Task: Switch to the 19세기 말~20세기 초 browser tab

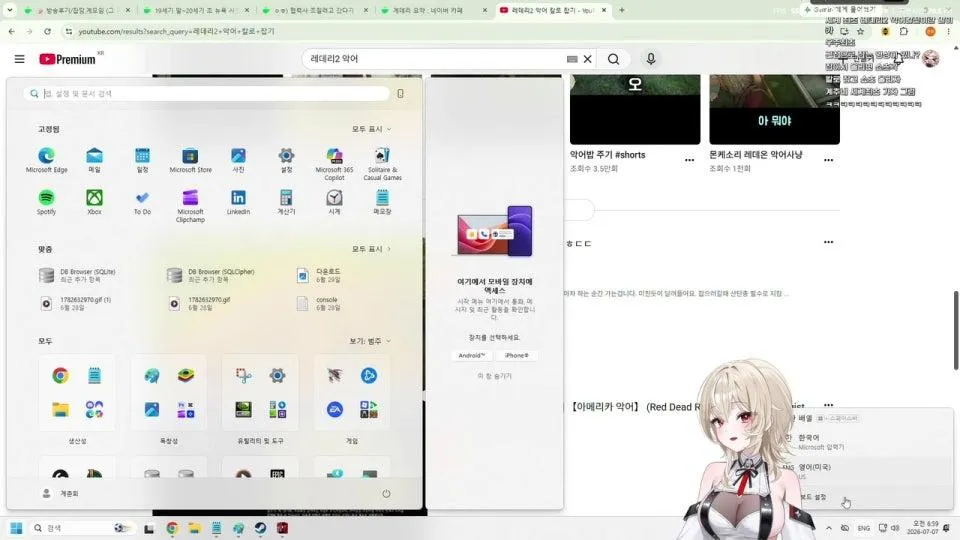Action: click(196, 10)
